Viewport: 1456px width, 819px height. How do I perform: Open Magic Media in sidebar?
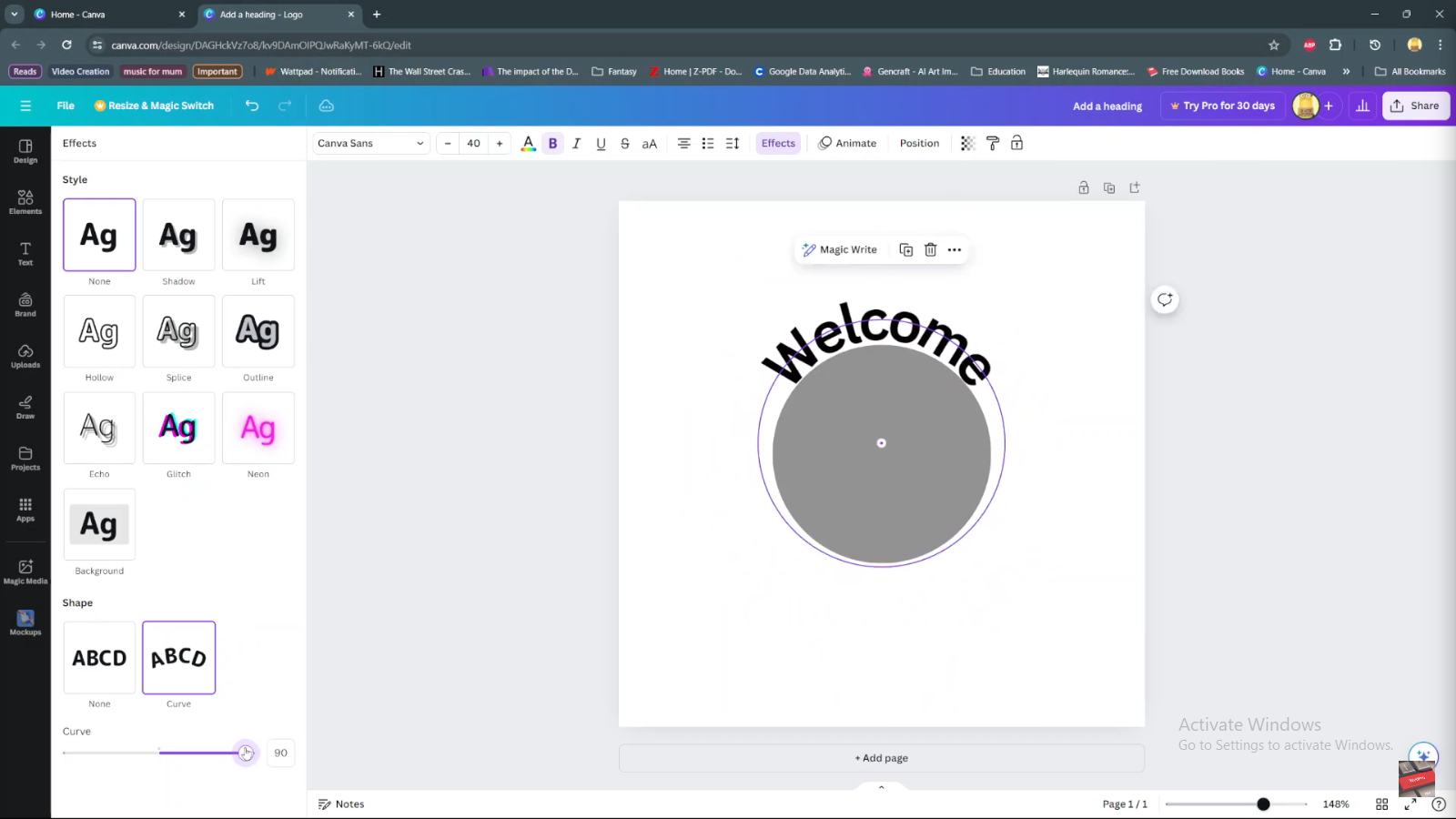[x=25, y=571]
